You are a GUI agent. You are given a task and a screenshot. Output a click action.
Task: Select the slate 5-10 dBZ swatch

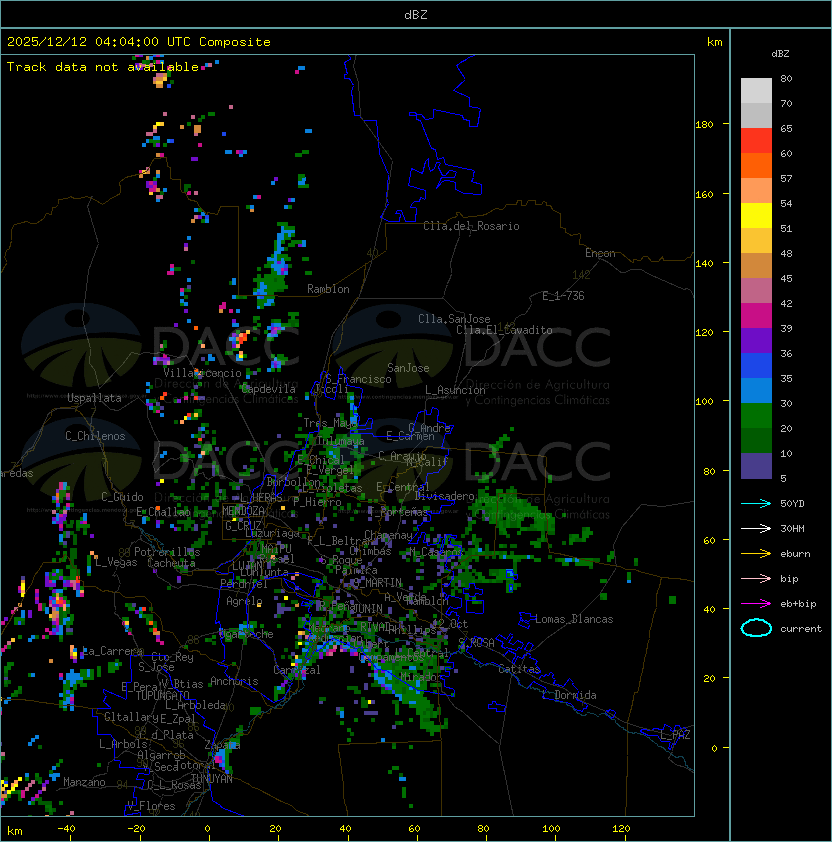[756, 466]
